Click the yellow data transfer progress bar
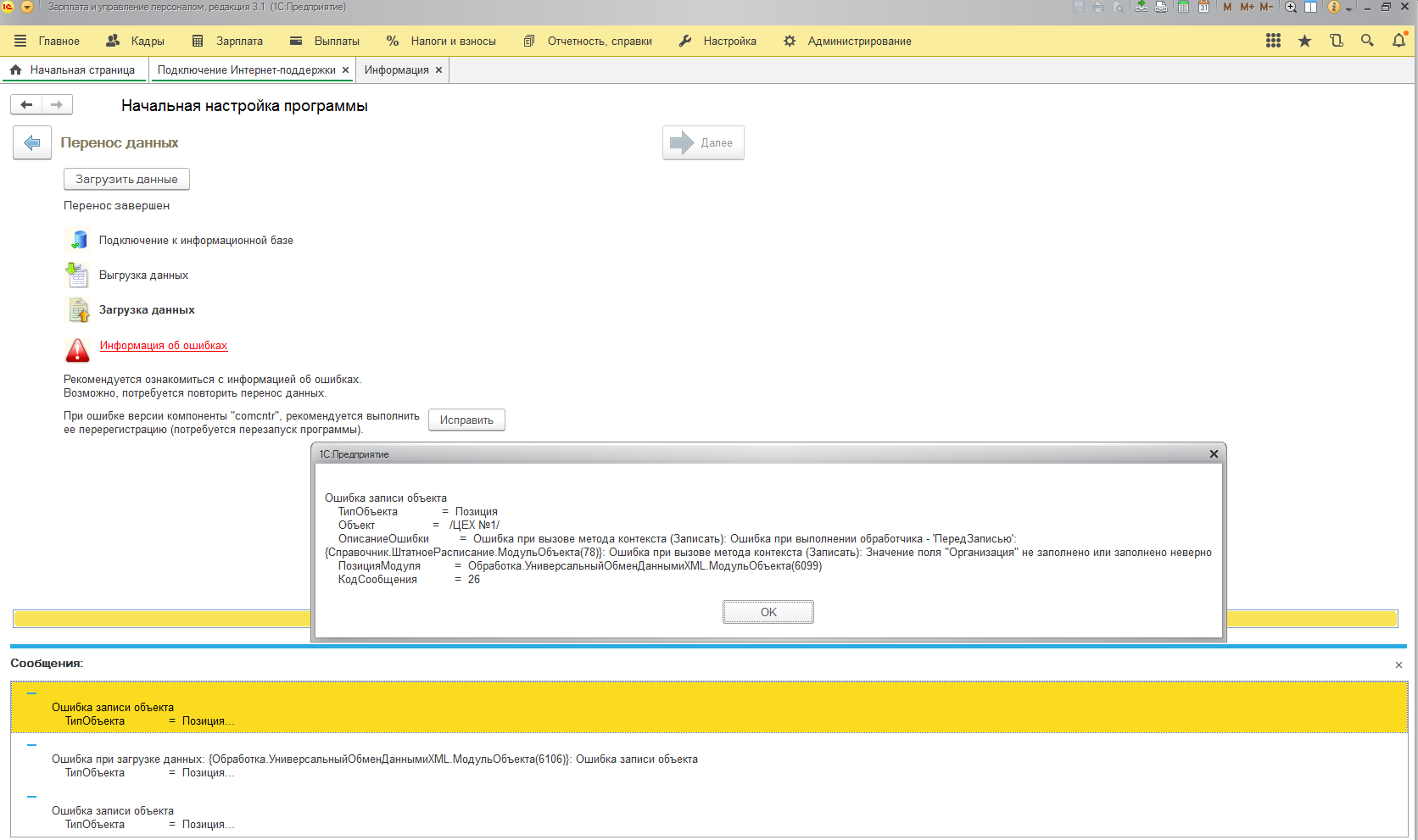Viewport: 1418px width, 840px height. (x=161, y=619)
